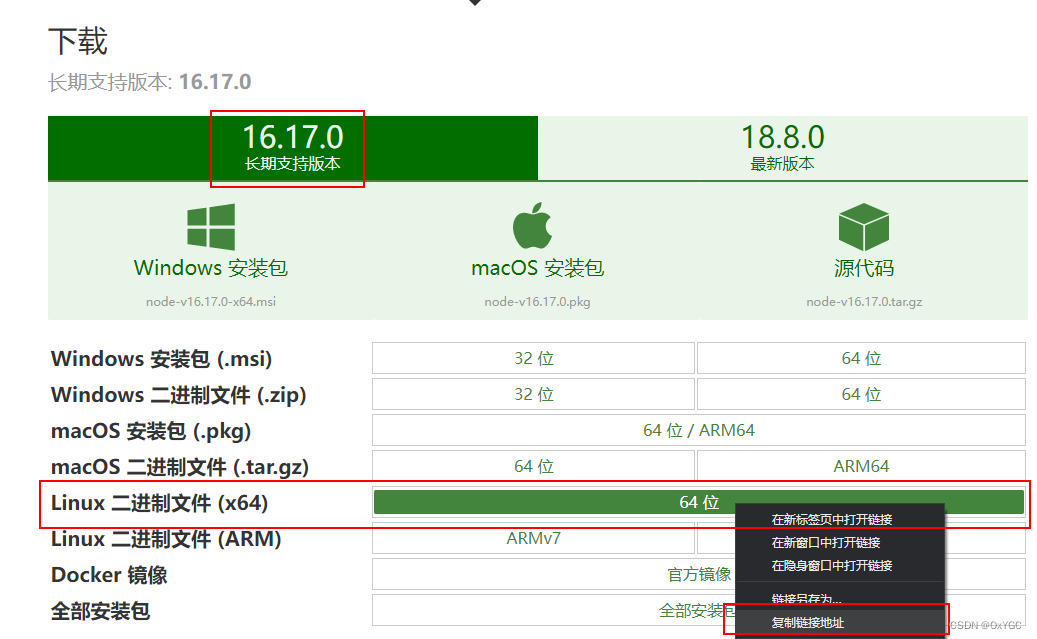
Task: Choose 在隐身窗口中打开链接 from the context menu
Action: tap(832, 566)
